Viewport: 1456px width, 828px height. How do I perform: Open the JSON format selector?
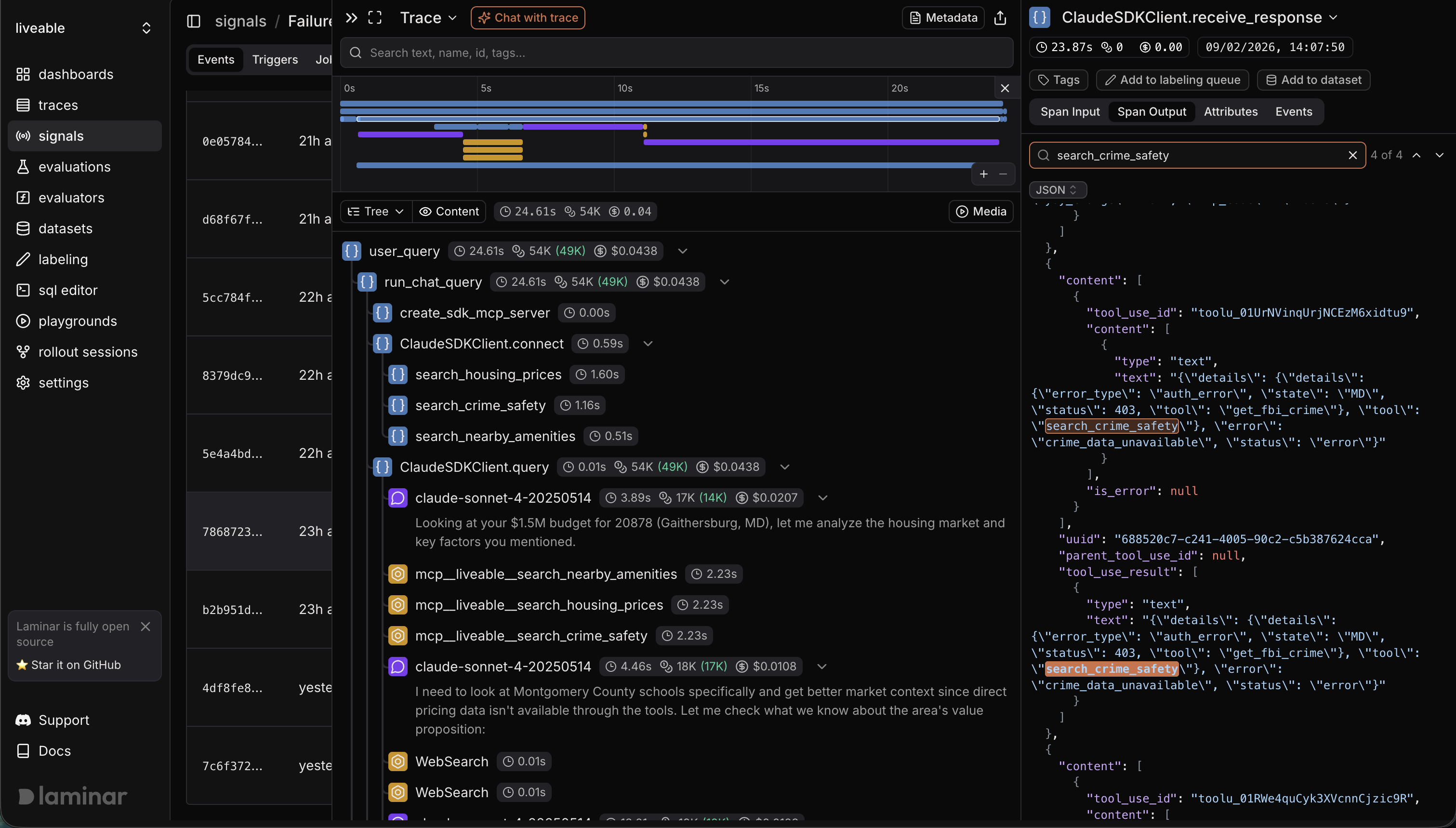click(x=1057, y=189)
